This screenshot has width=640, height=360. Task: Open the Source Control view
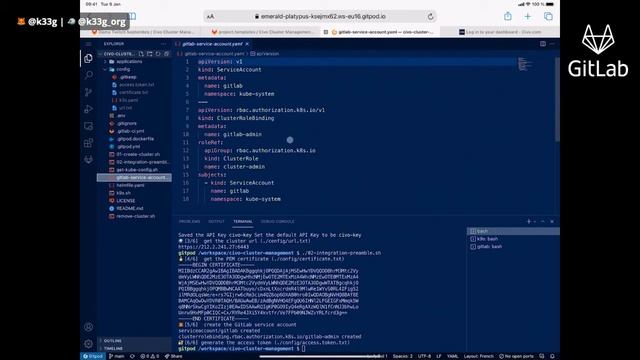(88, 92)
